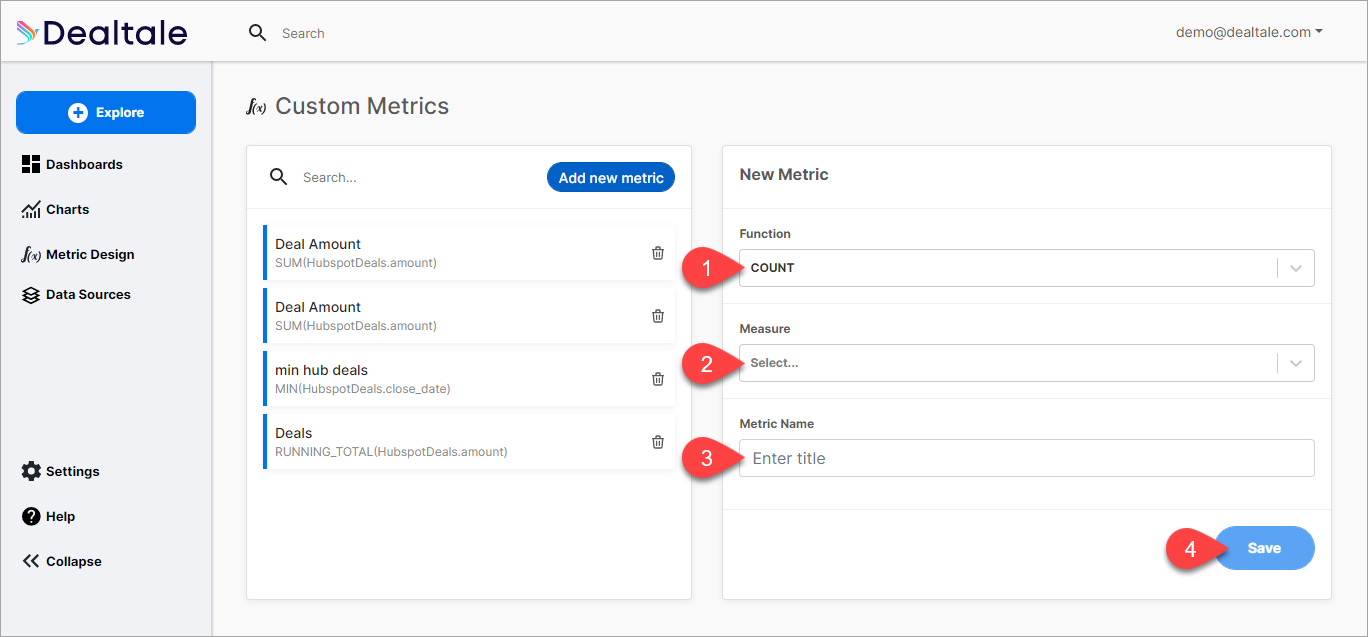Image resolution: width=1368 pixels, height=637 pixels.
Task: Click the Function dropdown chevron arrow
Action: pos(1296,268)
